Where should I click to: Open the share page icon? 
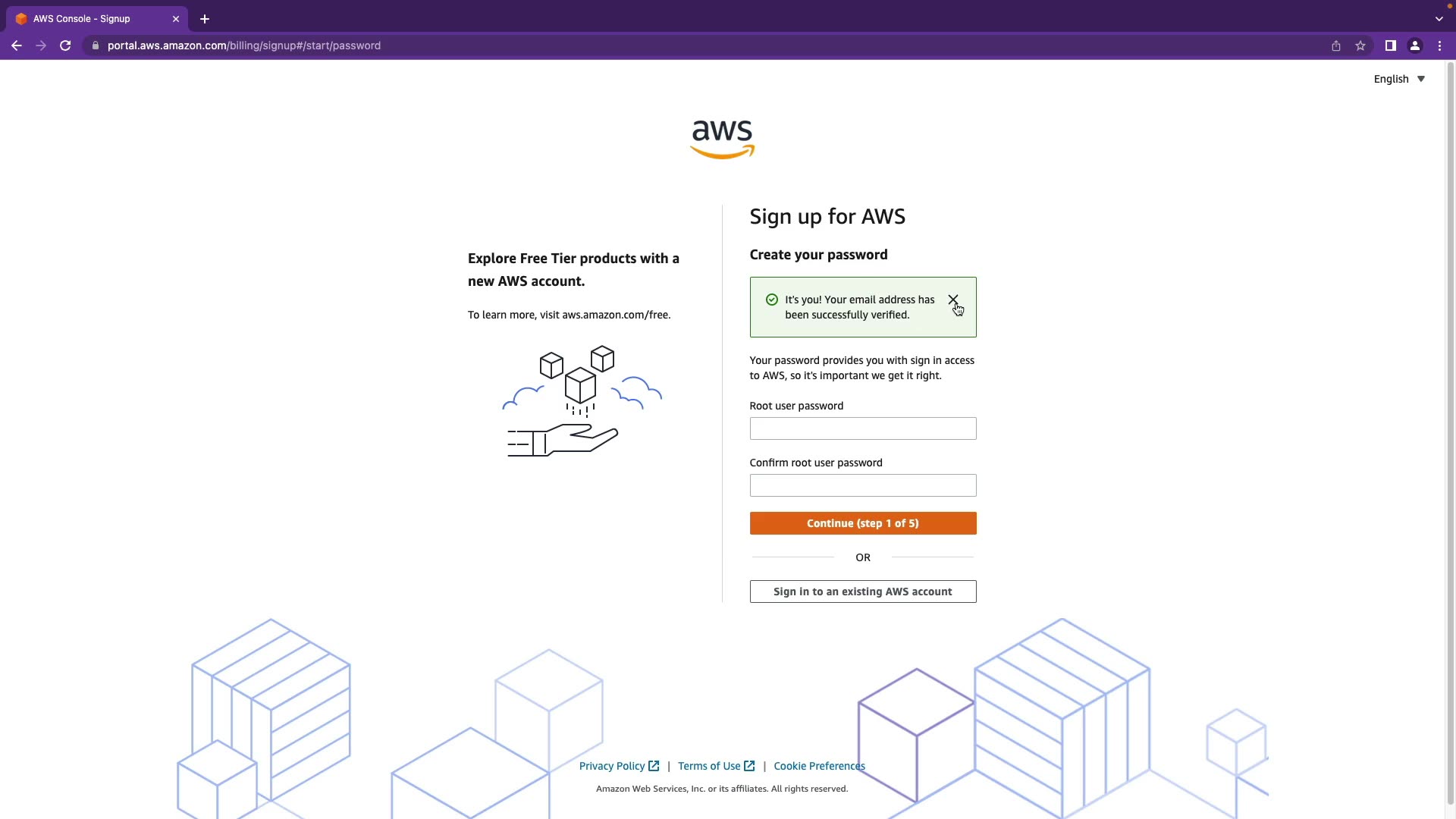click(x=1336, y=45)
